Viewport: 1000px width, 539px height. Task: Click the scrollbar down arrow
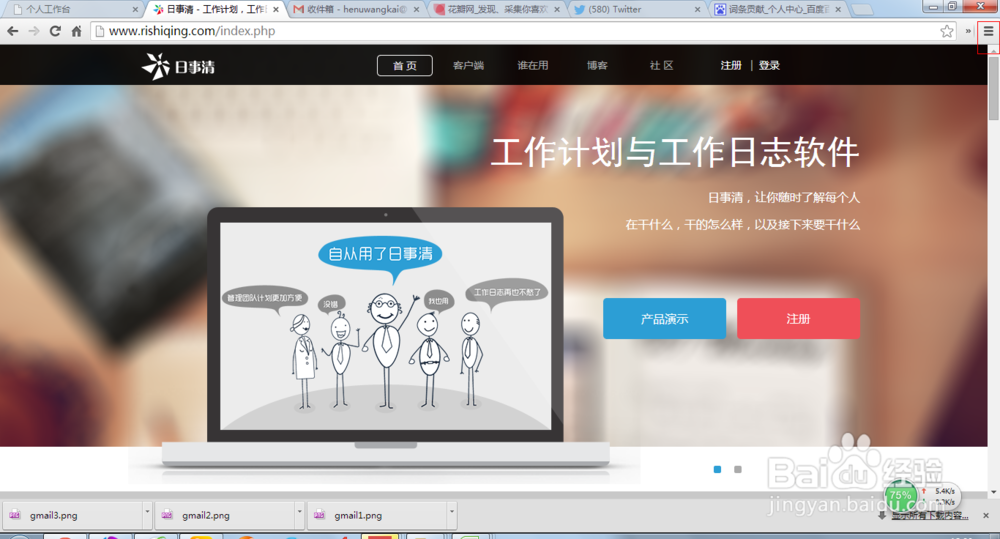994,492
